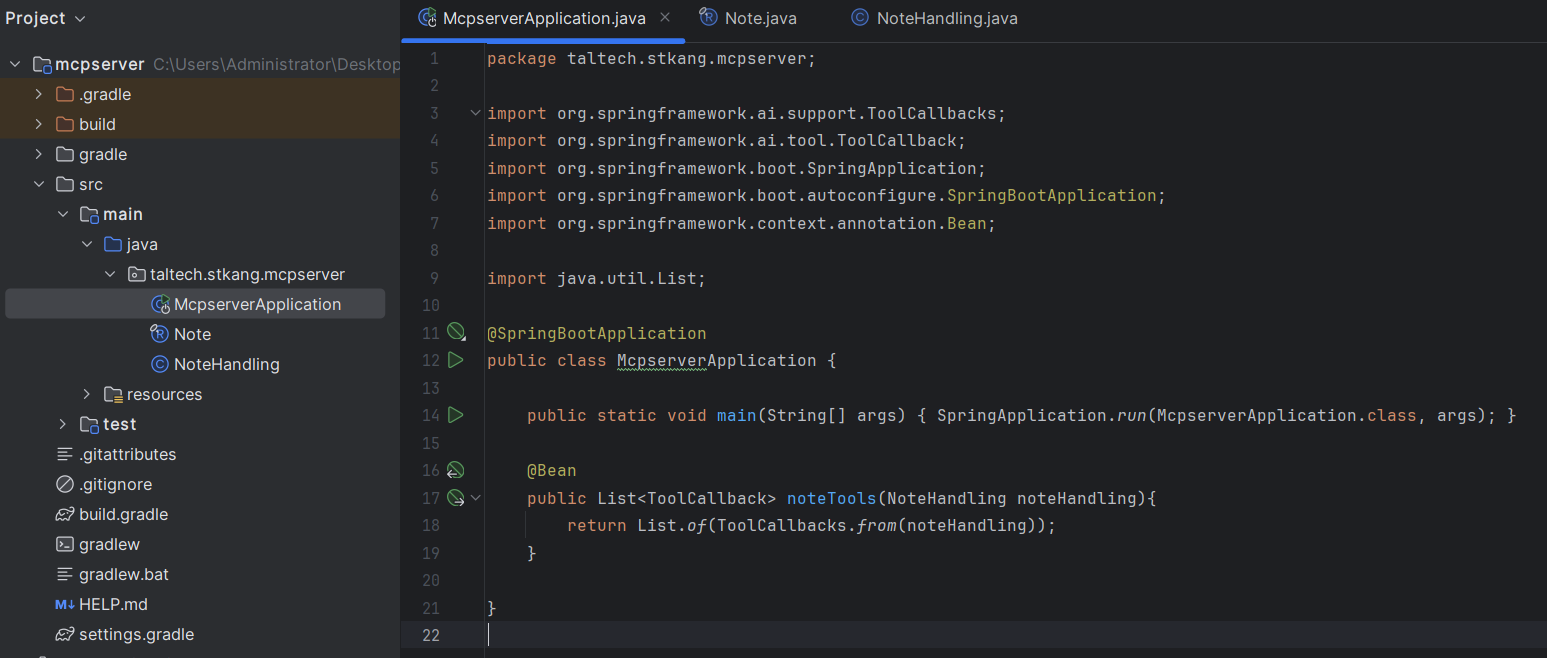Click the @Bean annotation on line 16
The height and width of the screenshot is (658, 1547).
[x=552, y=470]
